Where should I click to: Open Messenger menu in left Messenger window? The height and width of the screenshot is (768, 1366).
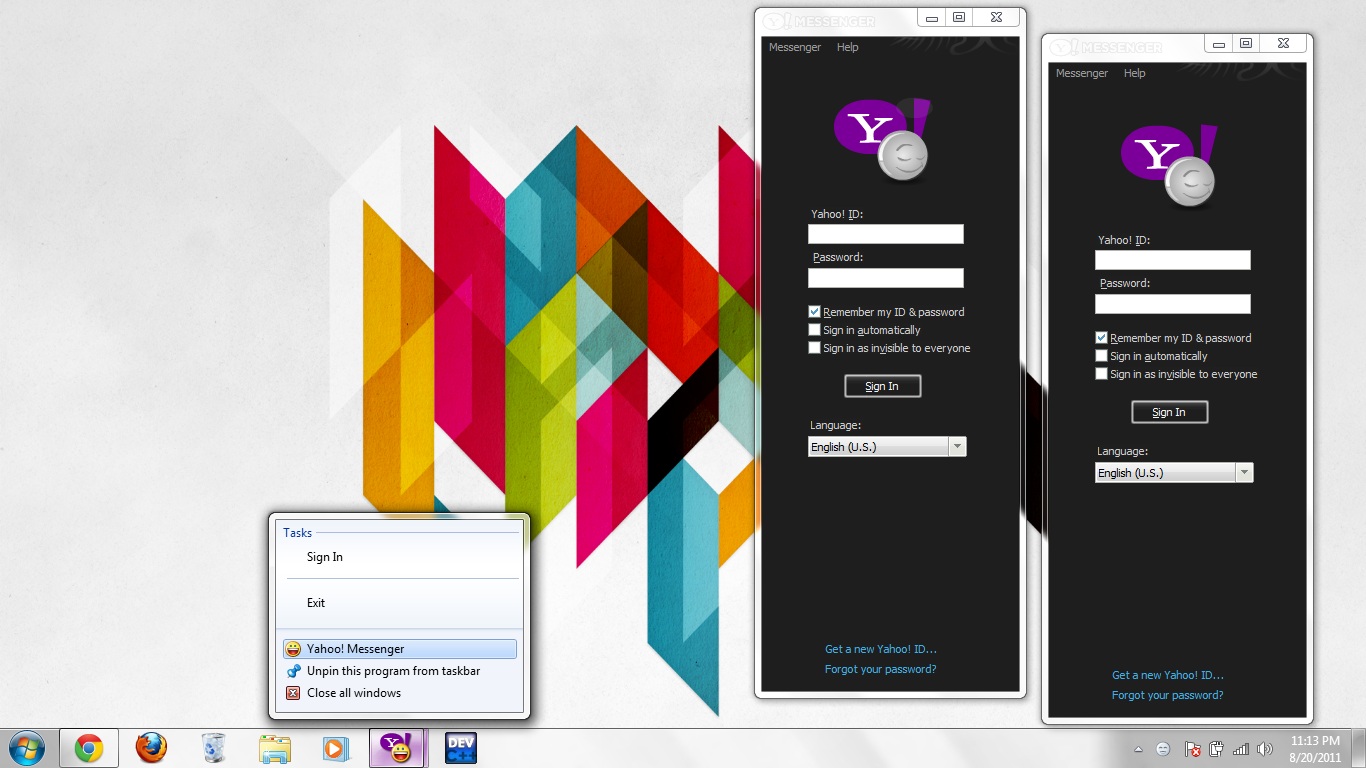pos(794,47)
